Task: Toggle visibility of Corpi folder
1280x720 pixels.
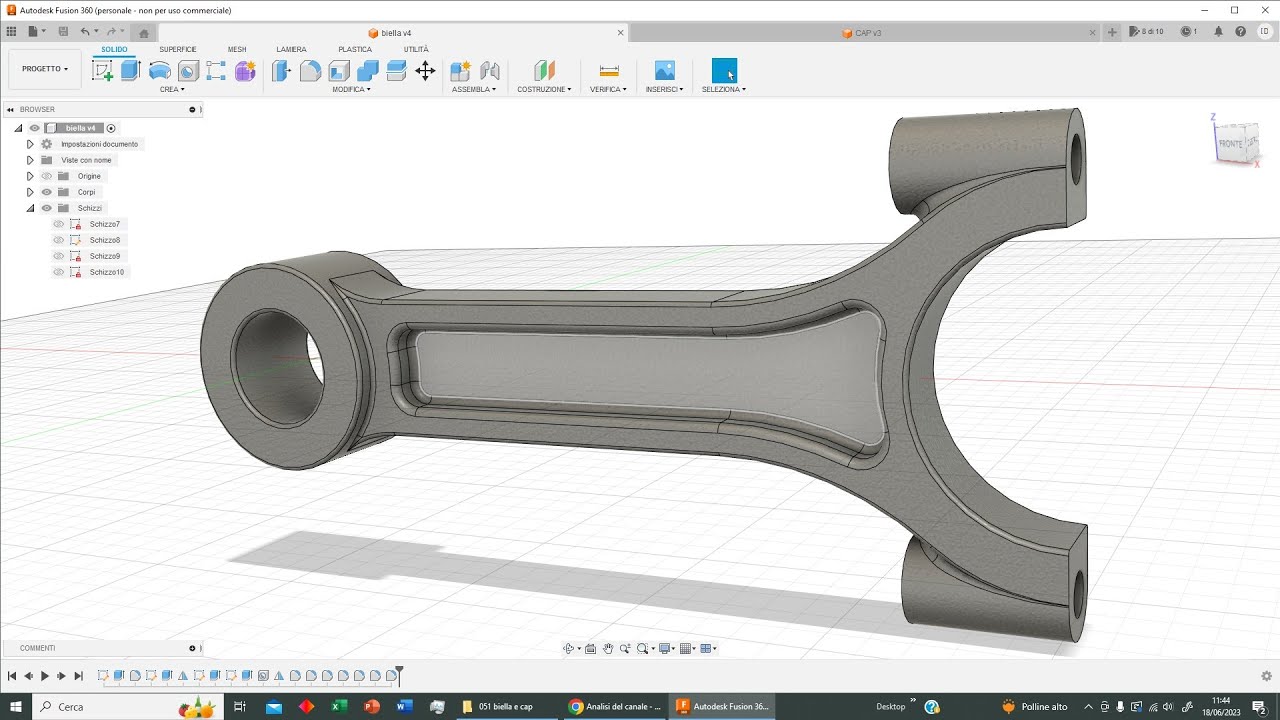Action: pos(47,192)
